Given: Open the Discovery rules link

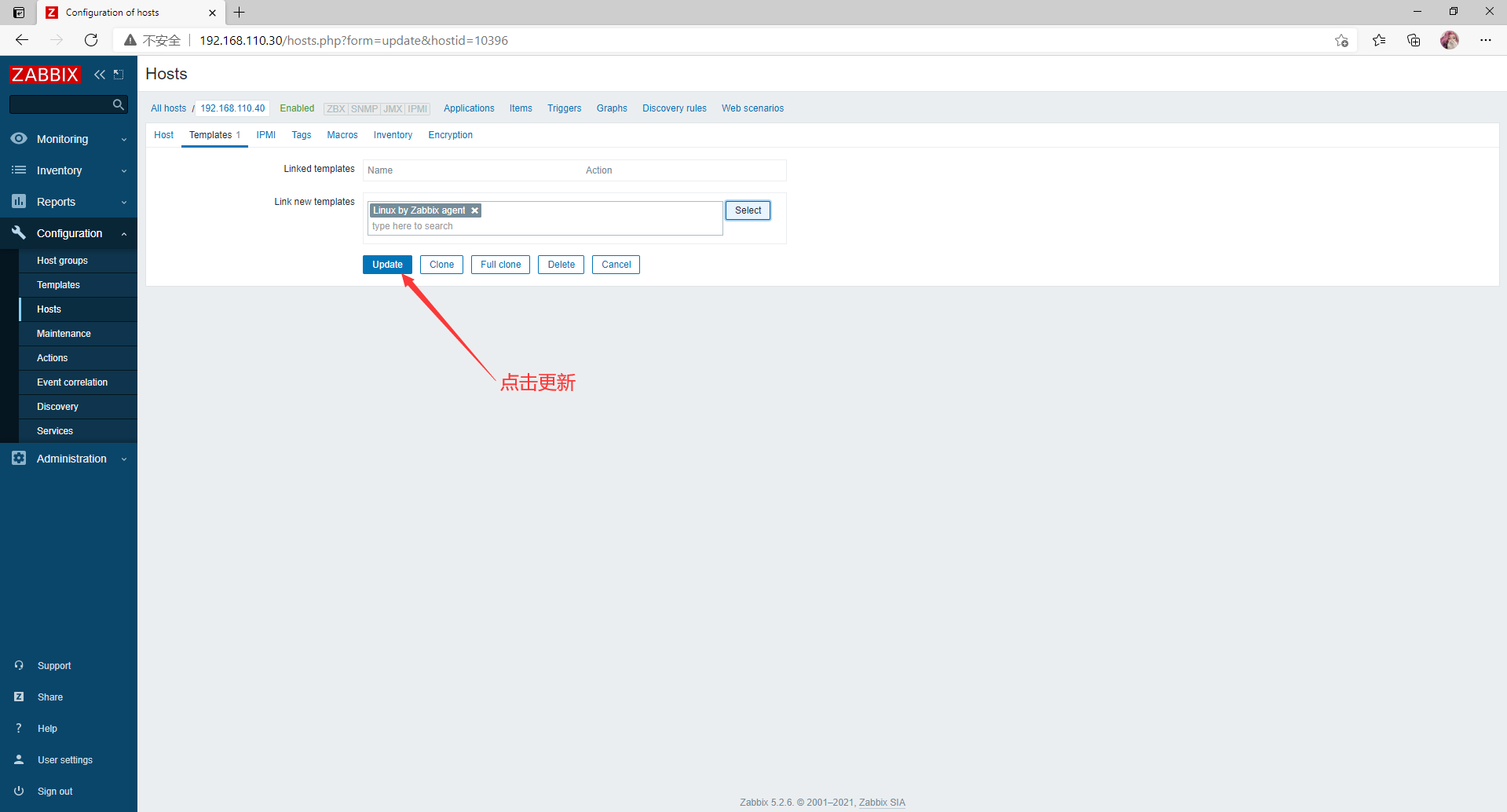Looking at the screenshot, I should [x=675, y=108].
